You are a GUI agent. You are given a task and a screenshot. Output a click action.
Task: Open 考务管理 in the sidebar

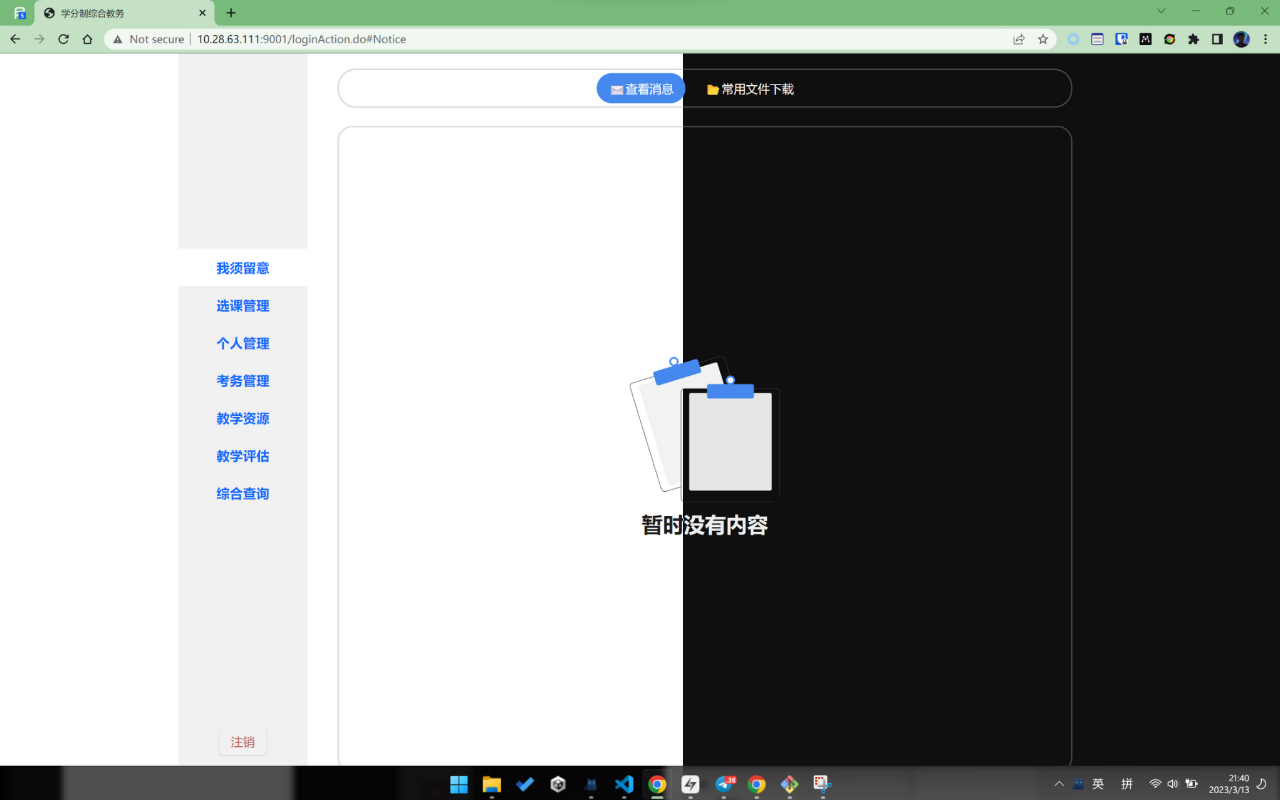243,381
